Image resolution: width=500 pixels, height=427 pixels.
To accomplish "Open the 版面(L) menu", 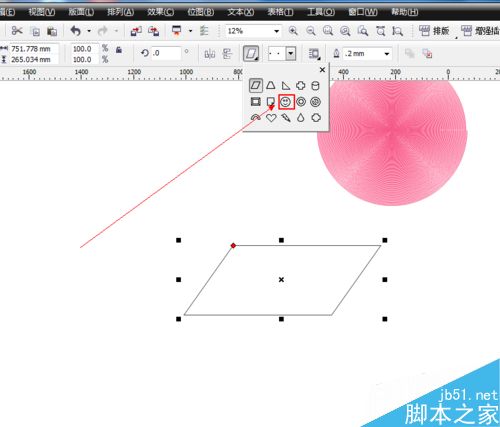I will pyautogui.click(x=81, y=12).
